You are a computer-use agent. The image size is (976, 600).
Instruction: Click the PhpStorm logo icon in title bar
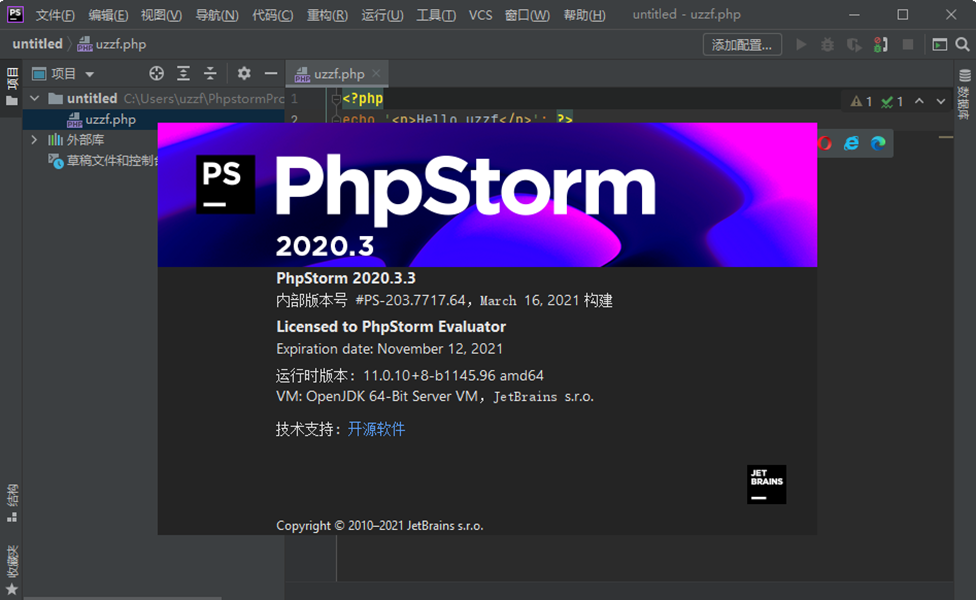tap(15, 14)
